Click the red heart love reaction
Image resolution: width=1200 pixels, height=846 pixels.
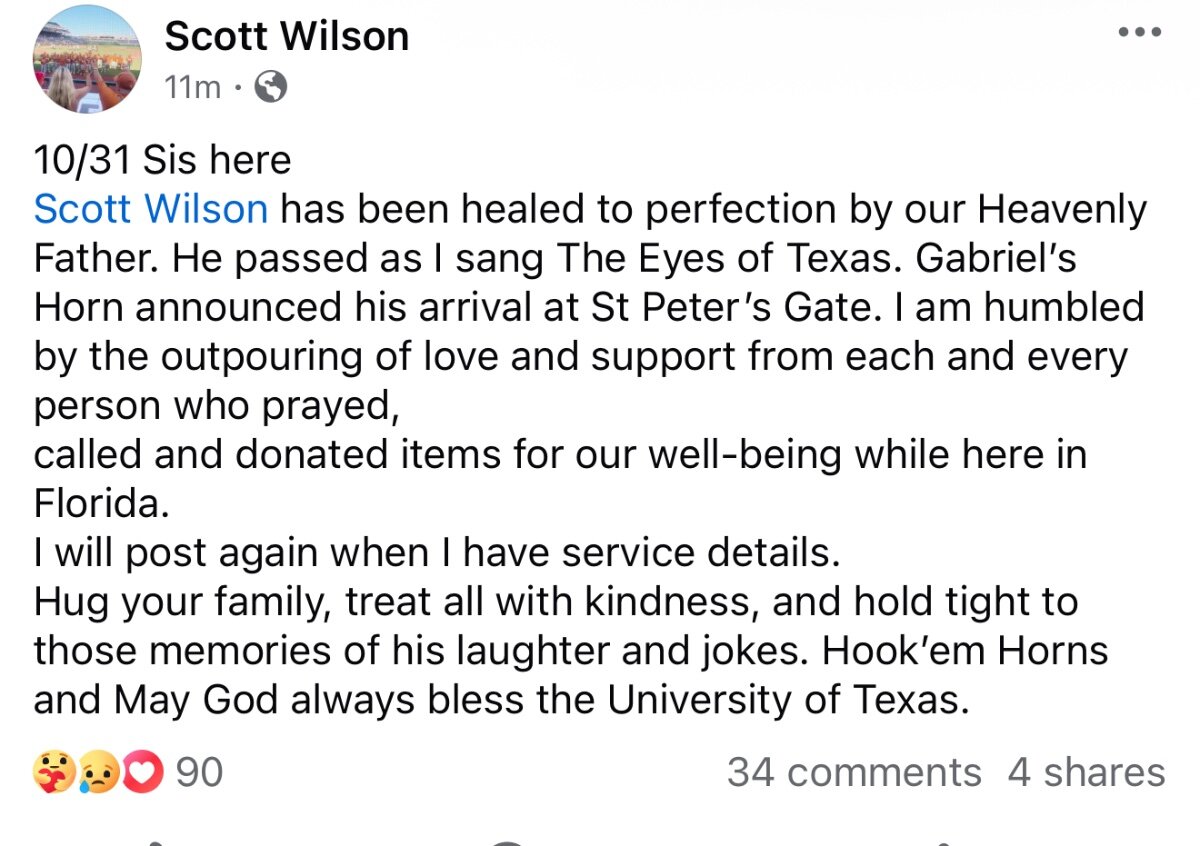pyautogui.click(x=145, y=773)
